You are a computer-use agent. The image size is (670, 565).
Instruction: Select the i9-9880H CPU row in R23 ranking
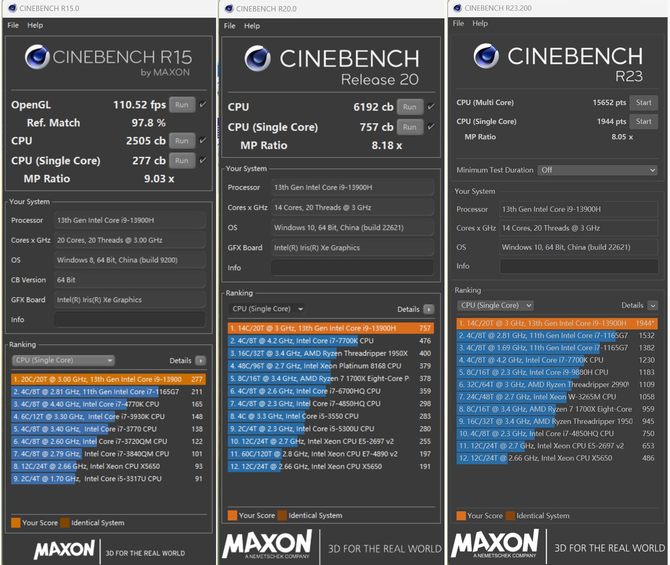[557, 372]
